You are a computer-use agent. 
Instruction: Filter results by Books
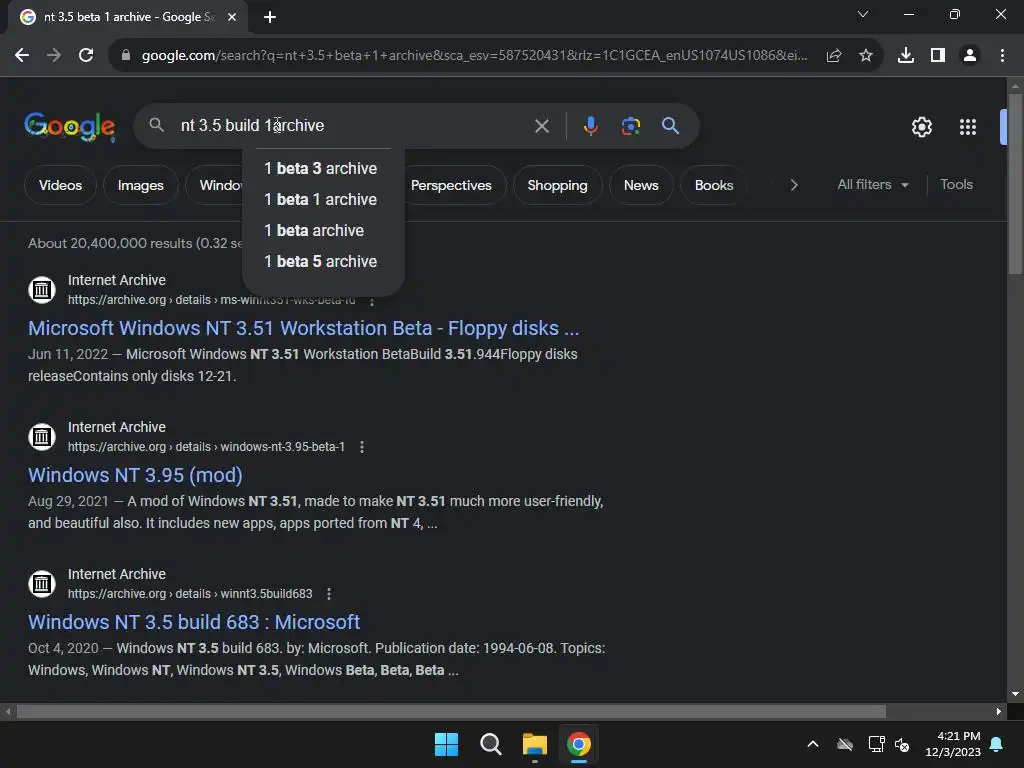coord(714,185)
